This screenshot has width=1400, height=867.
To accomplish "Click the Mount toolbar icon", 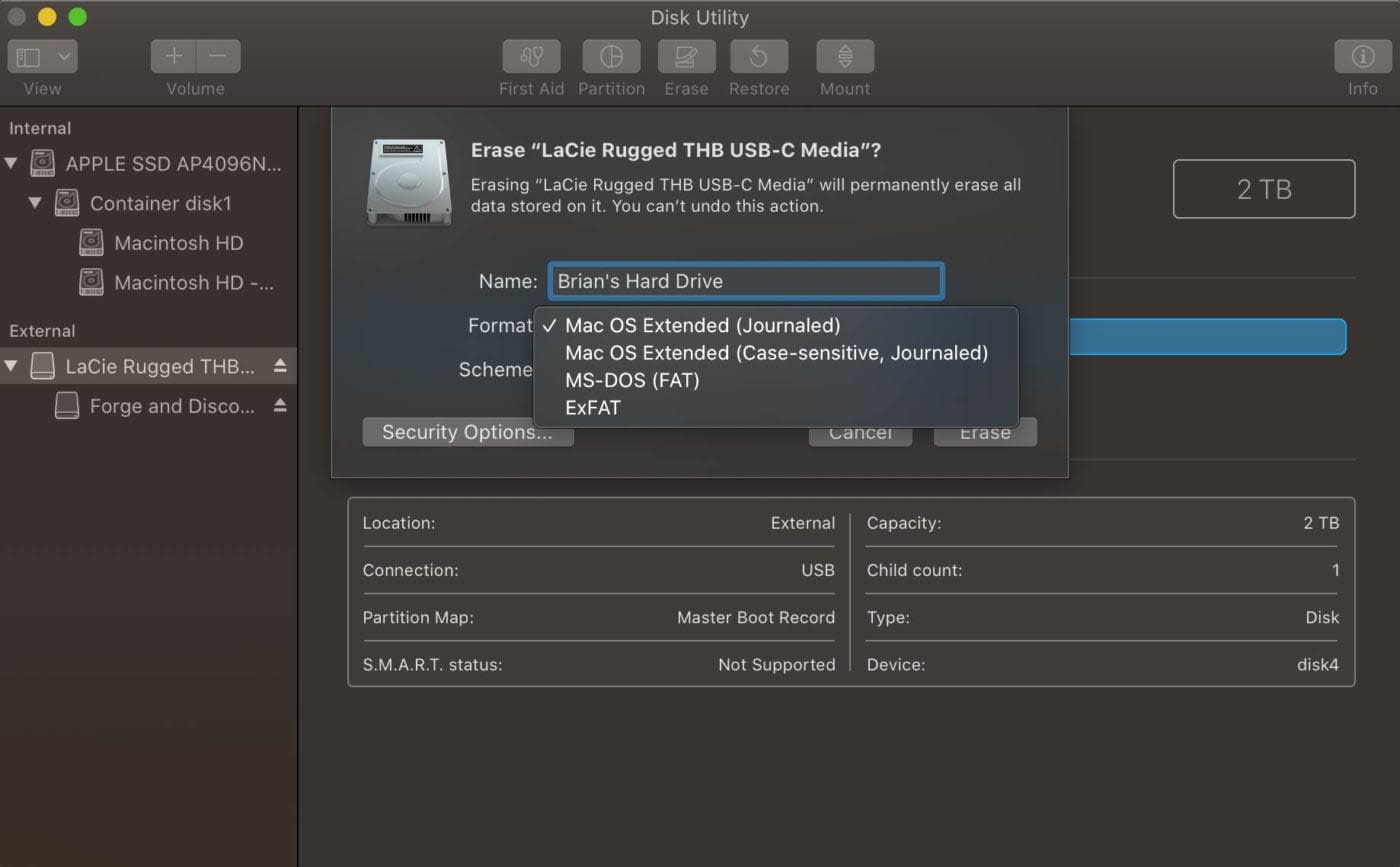I will click(x=845, y=57).
